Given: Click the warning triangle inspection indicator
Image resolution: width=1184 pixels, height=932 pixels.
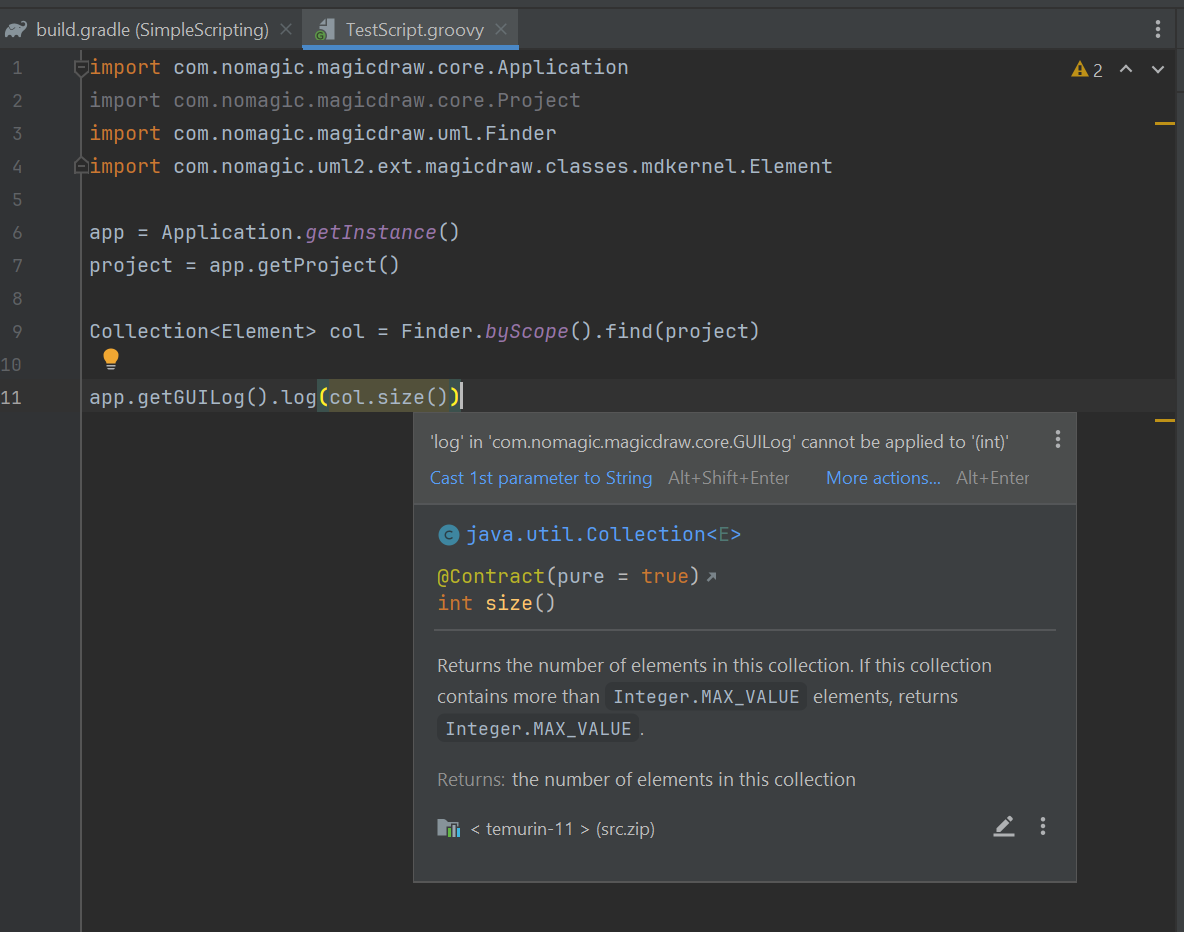Looking at the screenshot, I should point(1080,70).
